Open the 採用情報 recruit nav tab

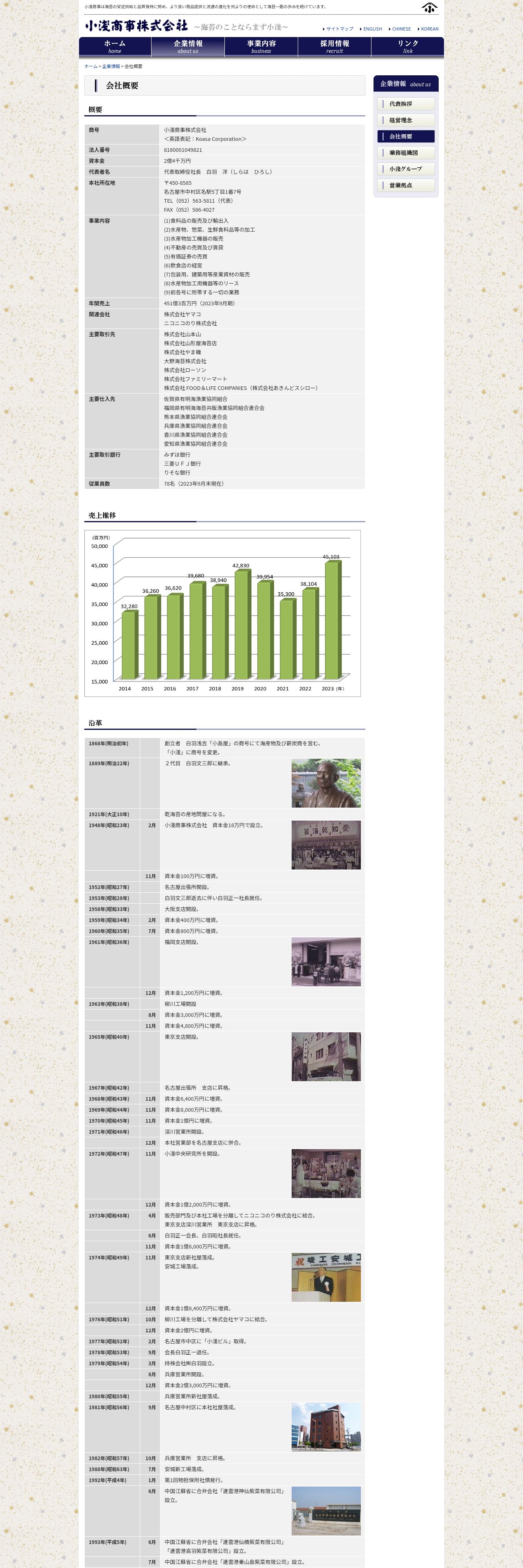tap(334, 47)
